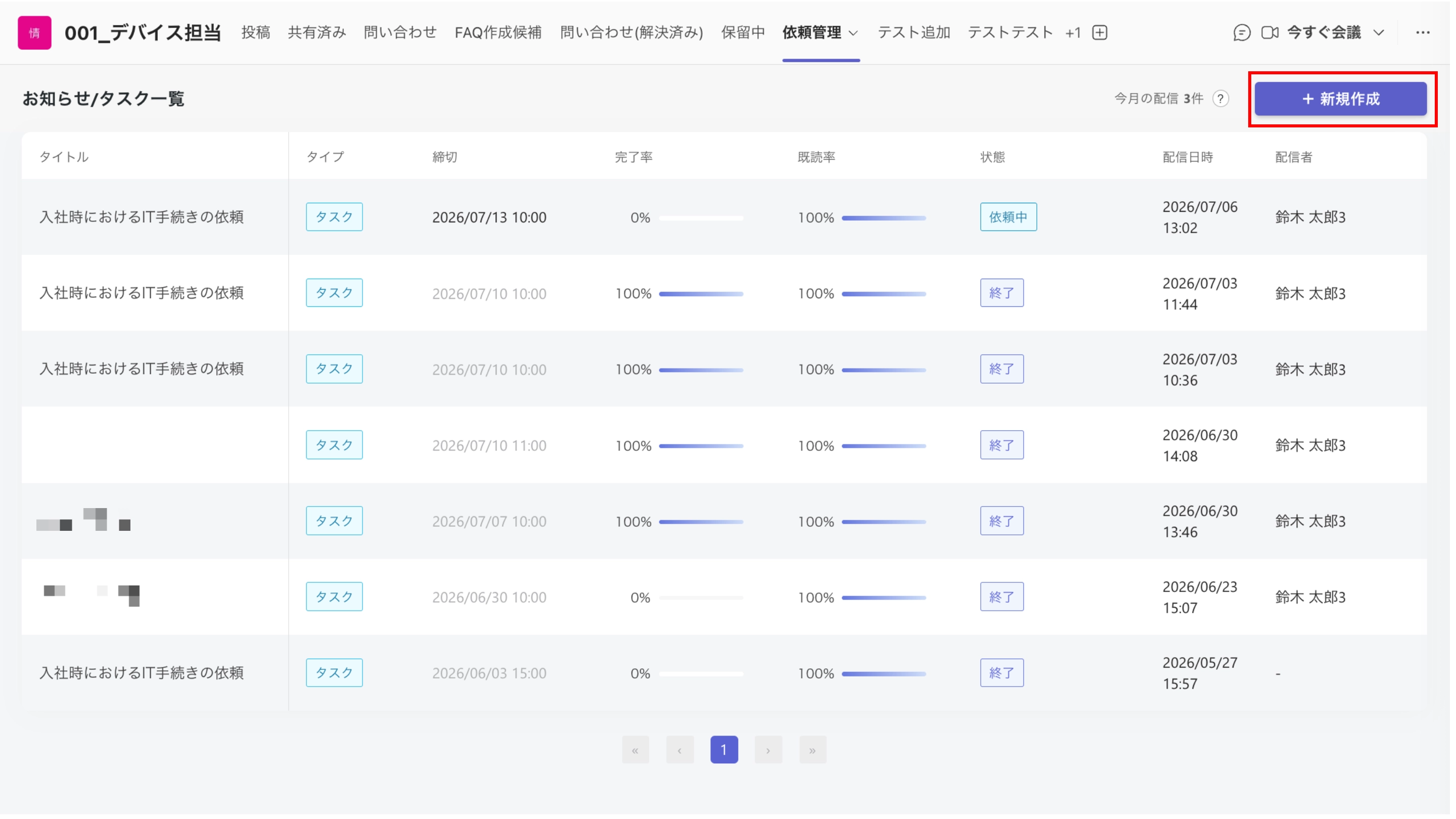Open the 今すぐ会議 dropdown arrow

[x=1379, y=33]
